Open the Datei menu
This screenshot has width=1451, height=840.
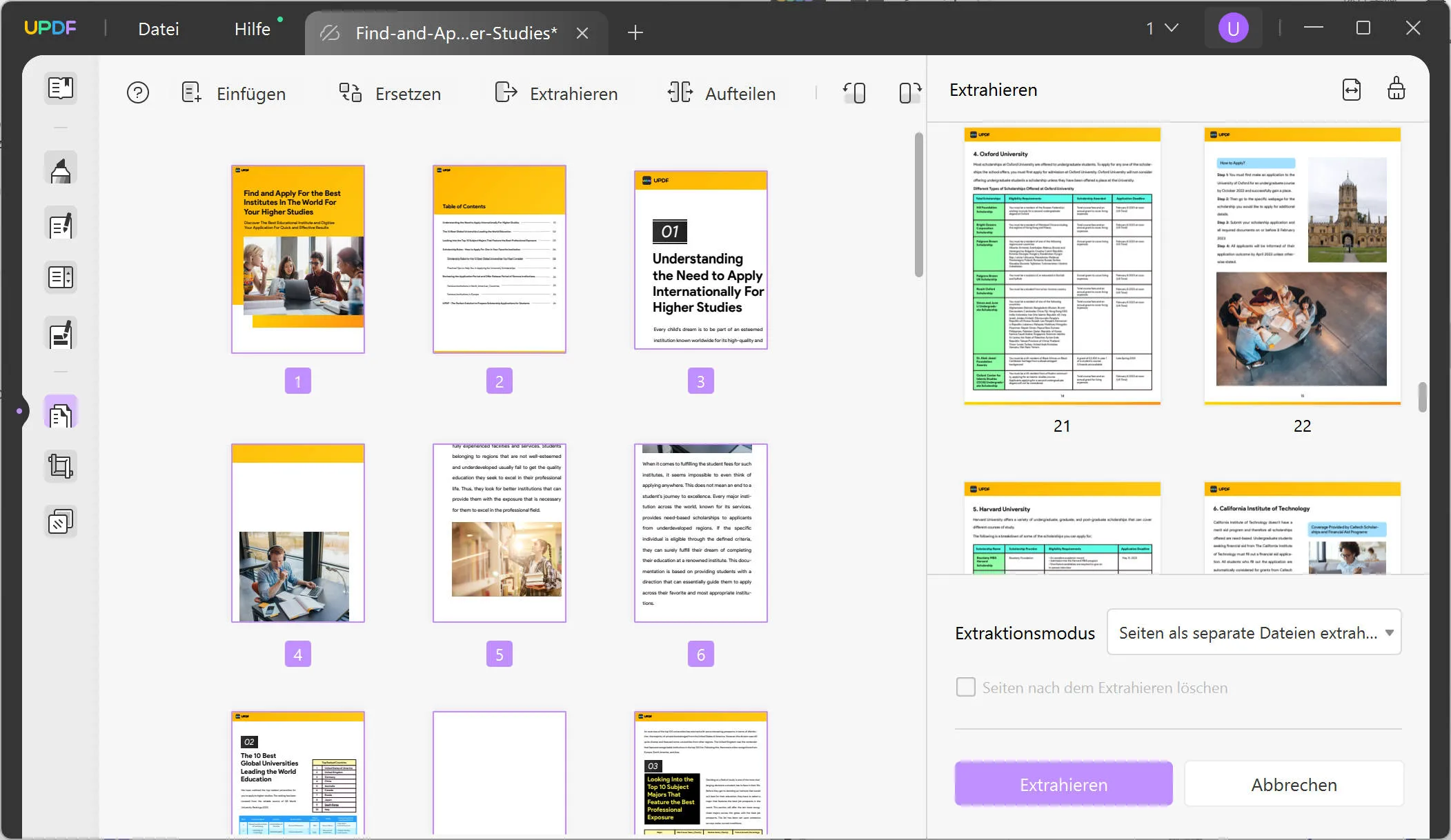159,29
